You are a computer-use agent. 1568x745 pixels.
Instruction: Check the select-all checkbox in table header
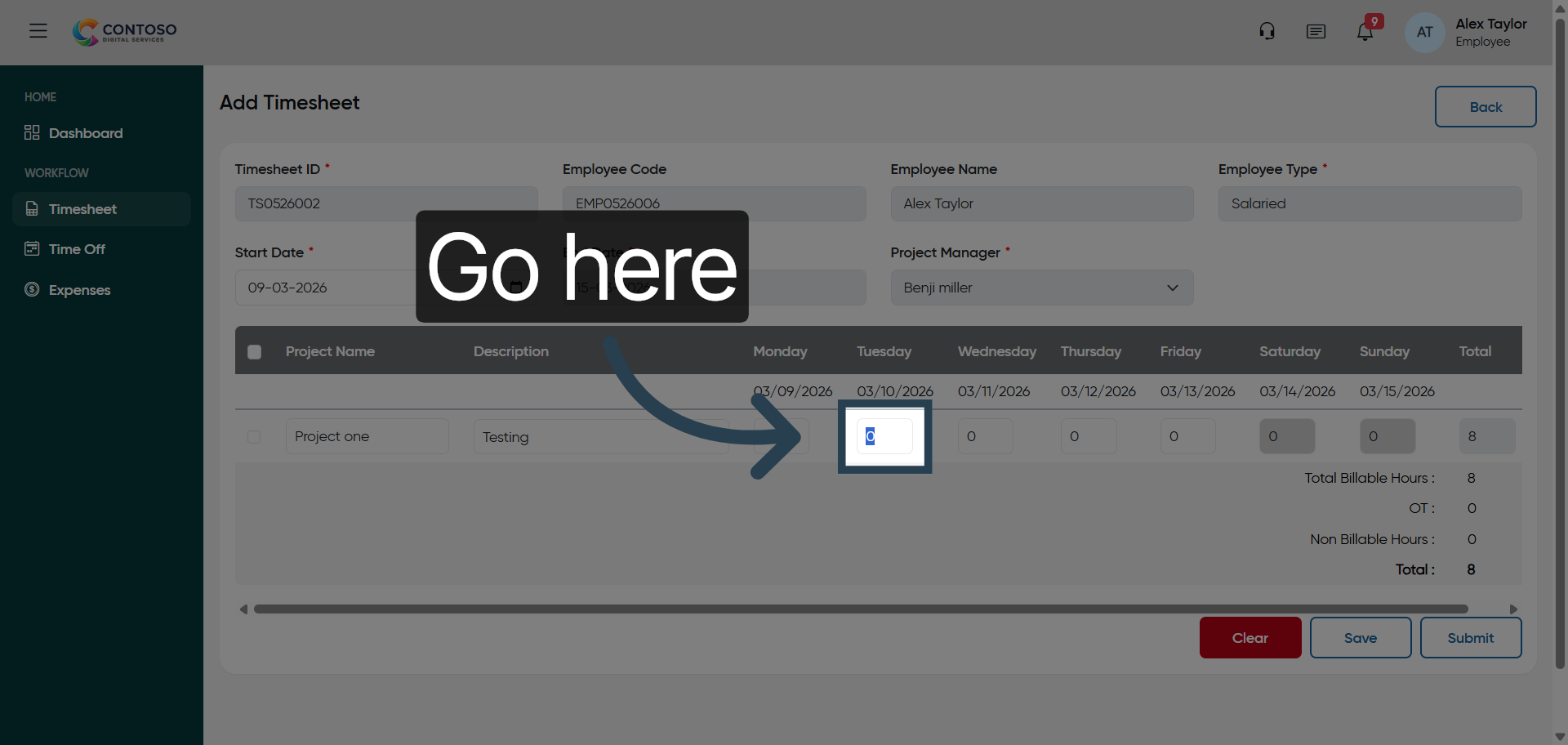click(x=254, y=352)
